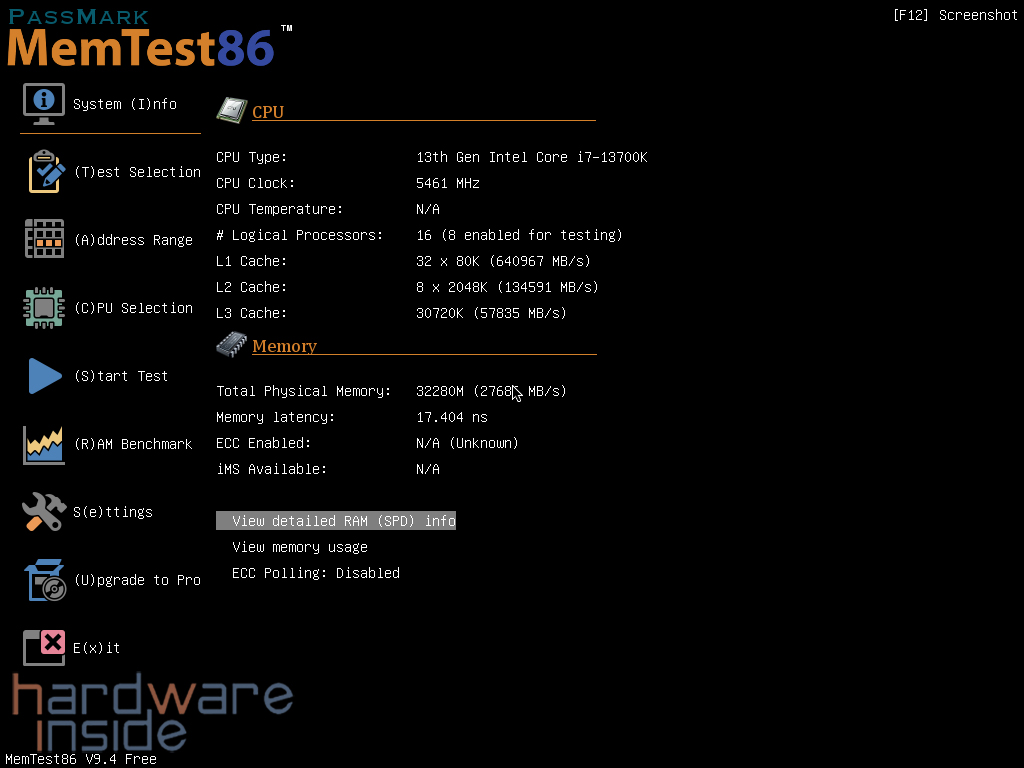This screenshot has height=768, width=1024.
Task: Toggle ECC Polling: Disabled option
Action: pyautogui.click(x=315, y=573)
